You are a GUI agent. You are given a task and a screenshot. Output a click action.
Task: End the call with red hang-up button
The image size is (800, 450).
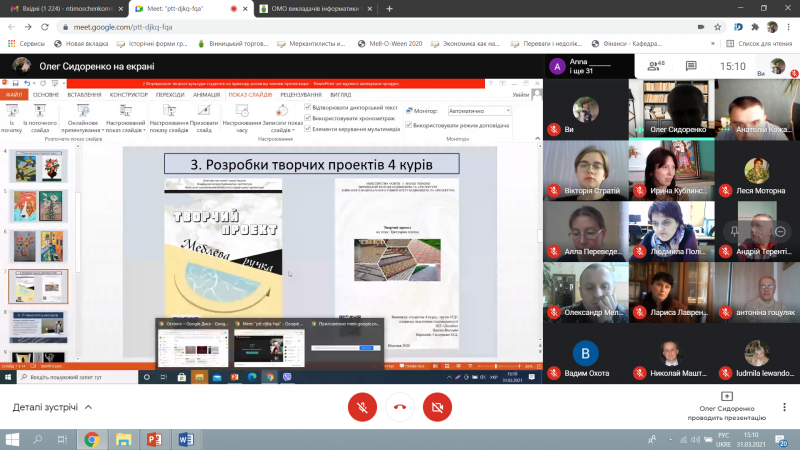tap(400, 407)
